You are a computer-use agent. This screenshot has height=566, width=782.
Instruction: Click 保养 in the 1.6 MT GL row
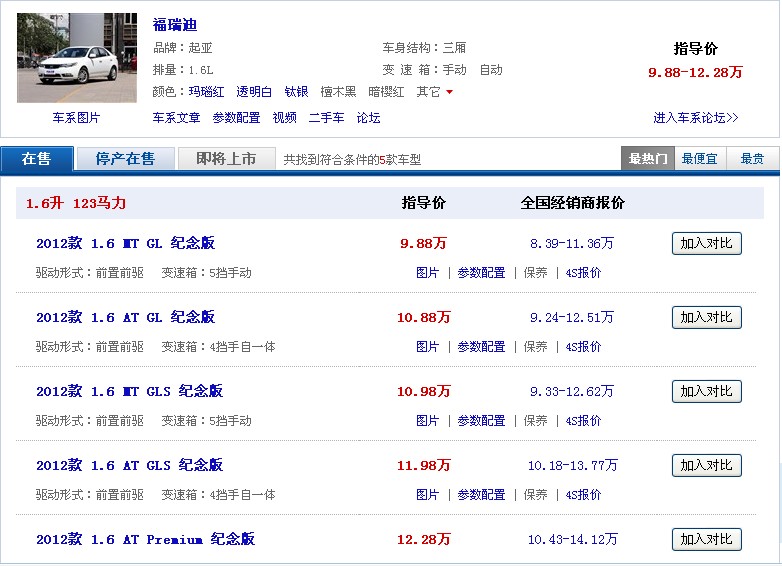tap(535, 273)
